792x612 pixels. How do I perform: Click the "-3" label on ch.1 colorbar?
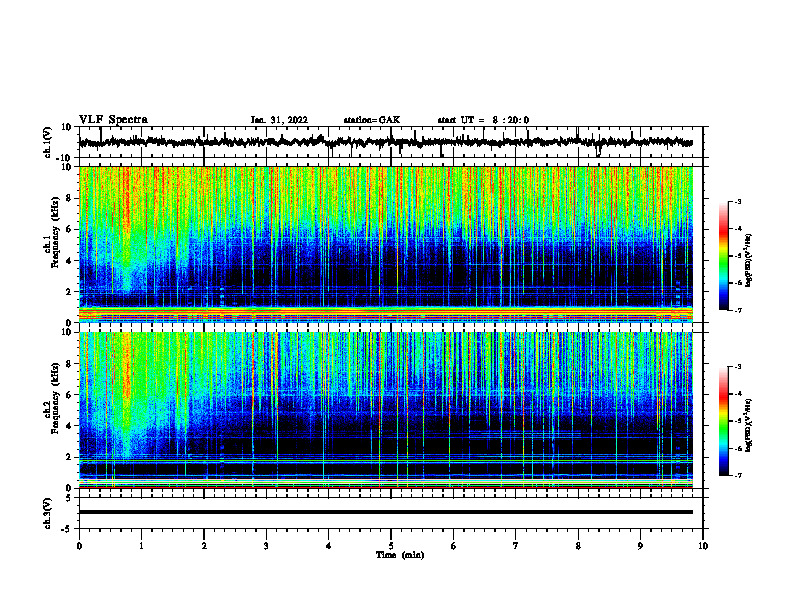(737, 201)
